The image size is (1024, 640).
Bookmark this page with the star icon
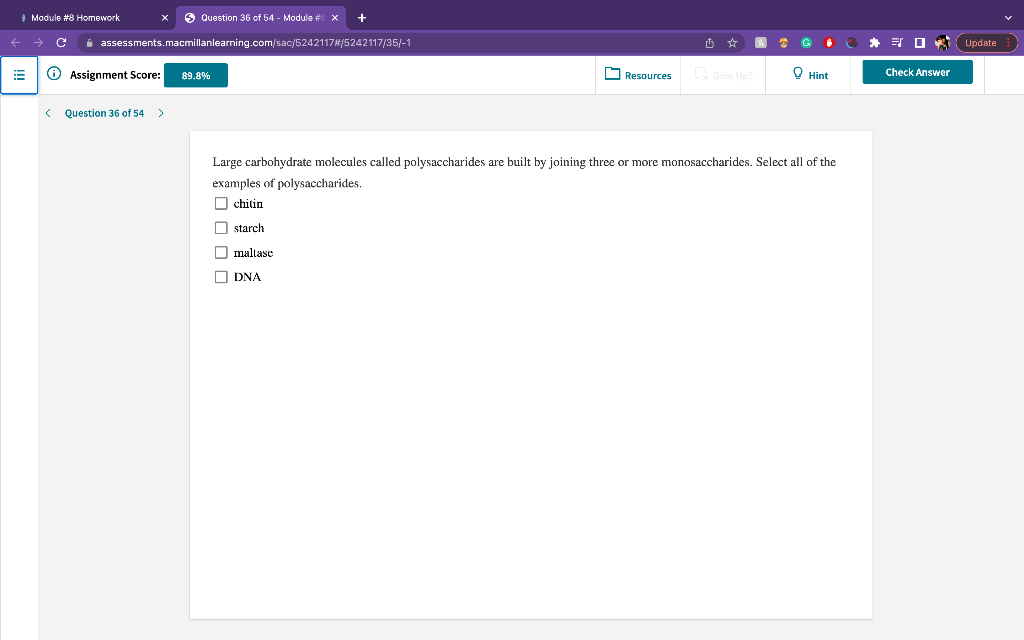[734, 43]
